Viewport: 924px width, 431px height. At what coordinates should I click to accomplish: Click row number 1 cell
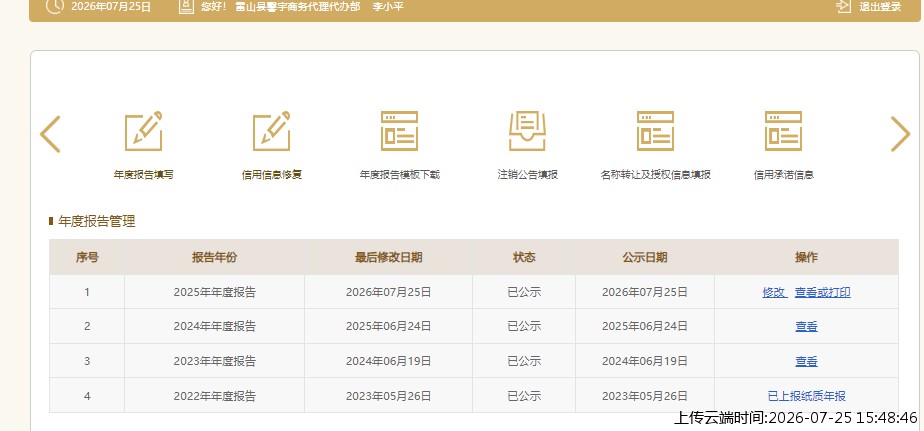87,292
